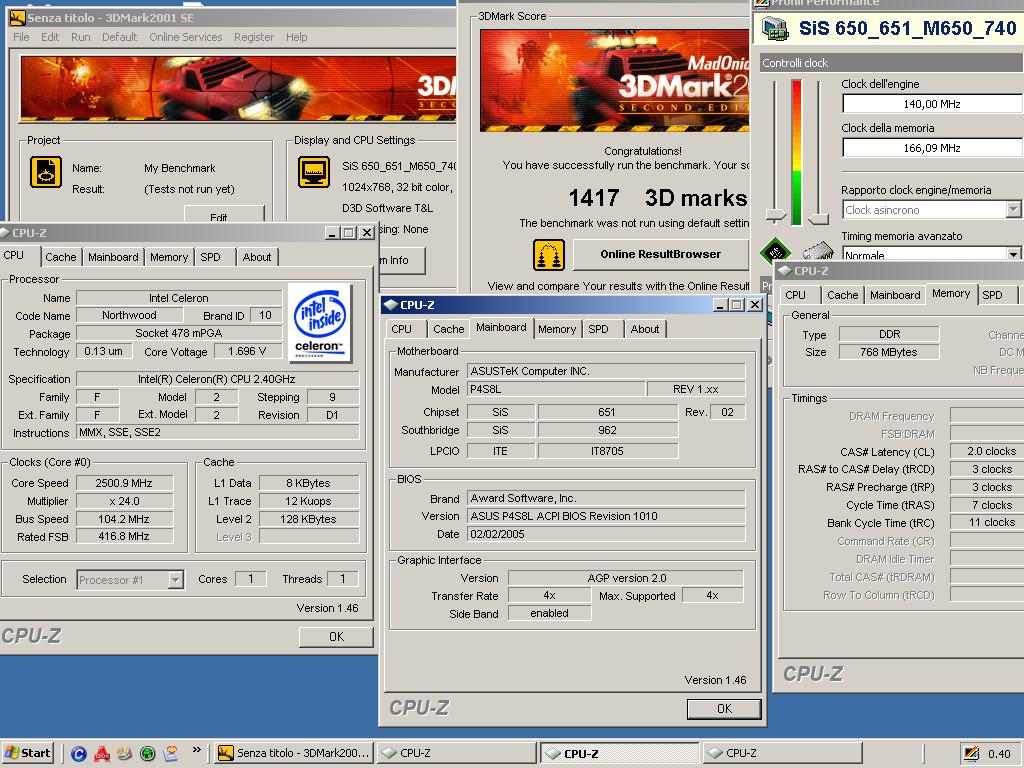Click the Edit button in Project section
The width and height of the screenshot is (1024, 768).
point(224,214)
